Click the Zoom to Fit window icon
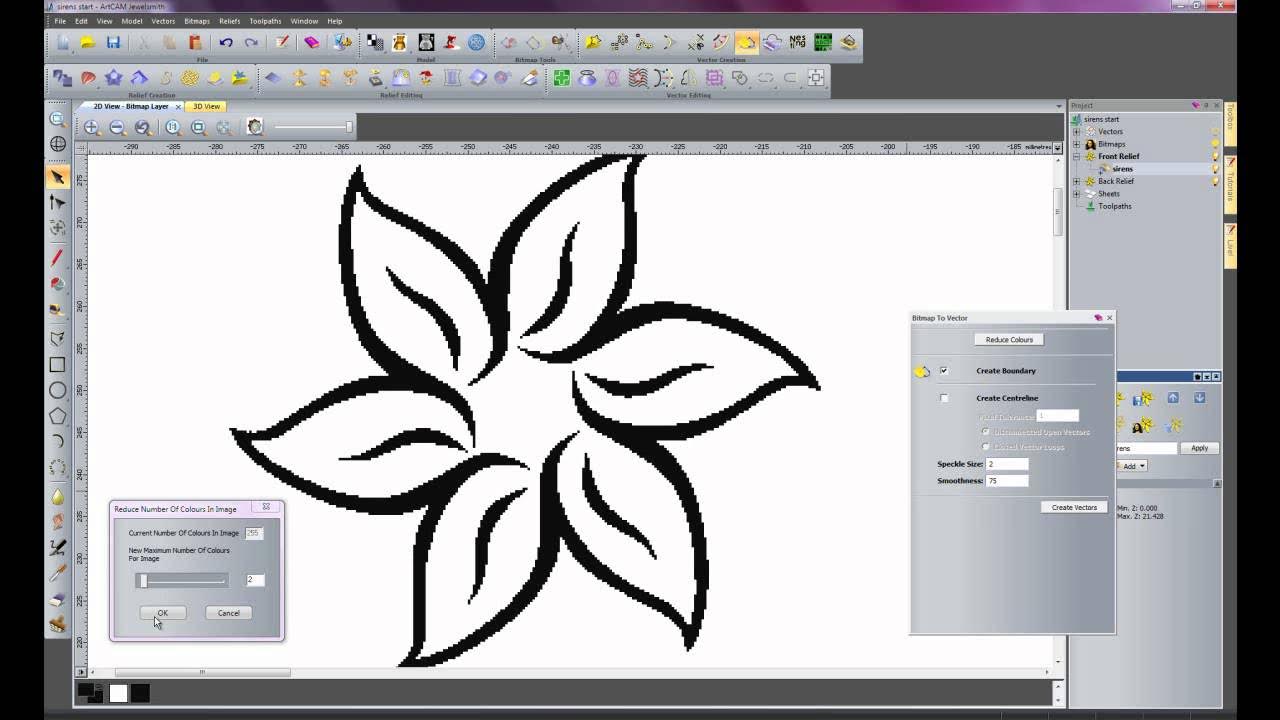 (198, 127)
